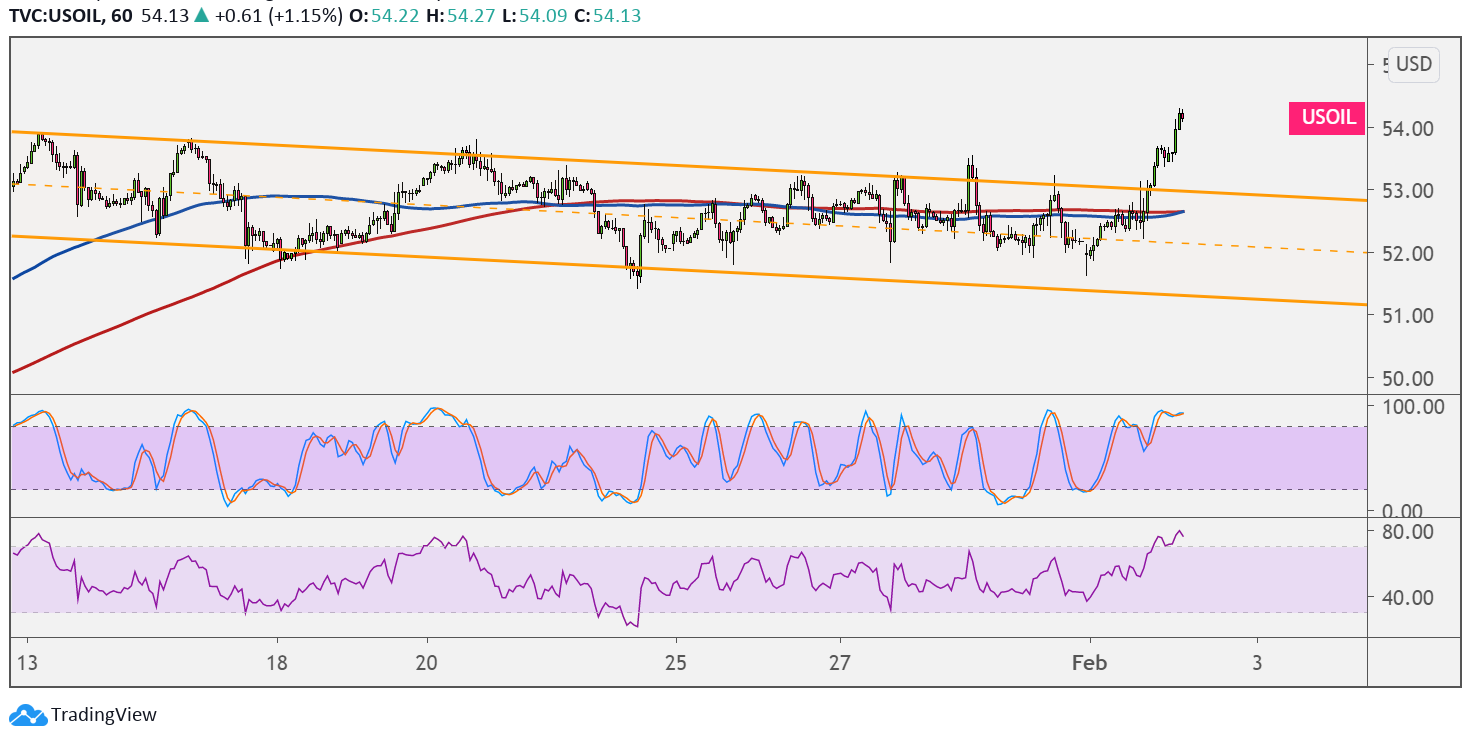Image resolution: width=1471 pixels, height=742 pixels.
Task: Click the 27 date label on time axis
Action: pos(840,663)
